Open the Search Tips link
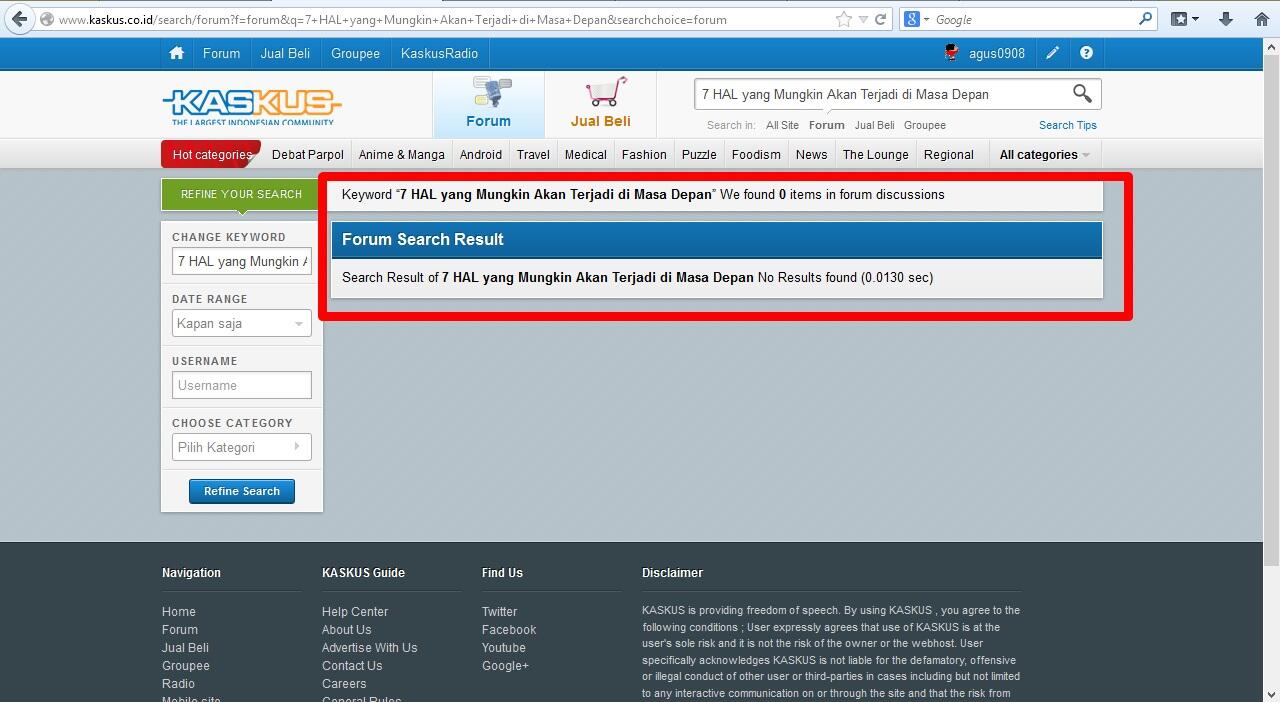 1067,125
